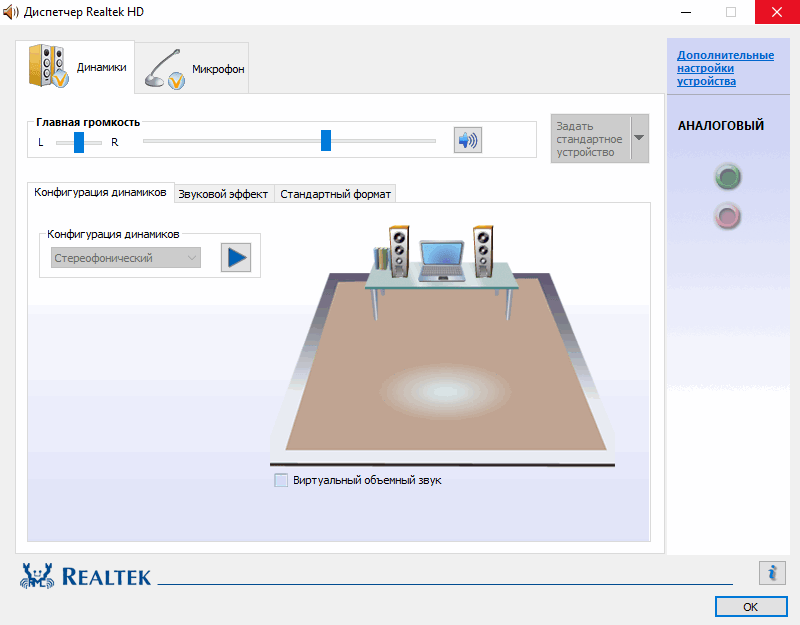800x625 pixels.
Task: Click the main volume slider handle
Action: [326, 140]
